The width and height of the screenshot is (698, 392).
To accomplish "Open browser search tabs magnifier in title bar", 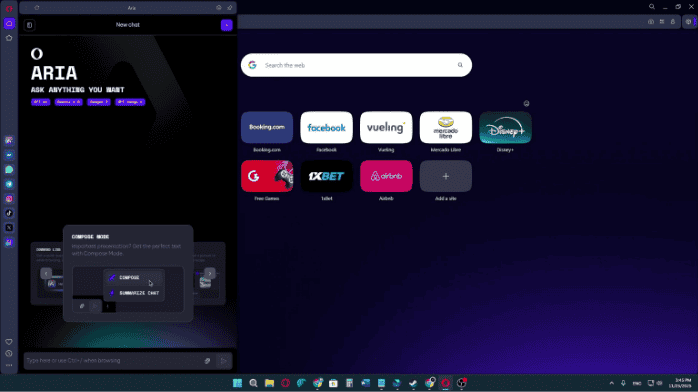I will pyautogui.click(x=652, y=7).
